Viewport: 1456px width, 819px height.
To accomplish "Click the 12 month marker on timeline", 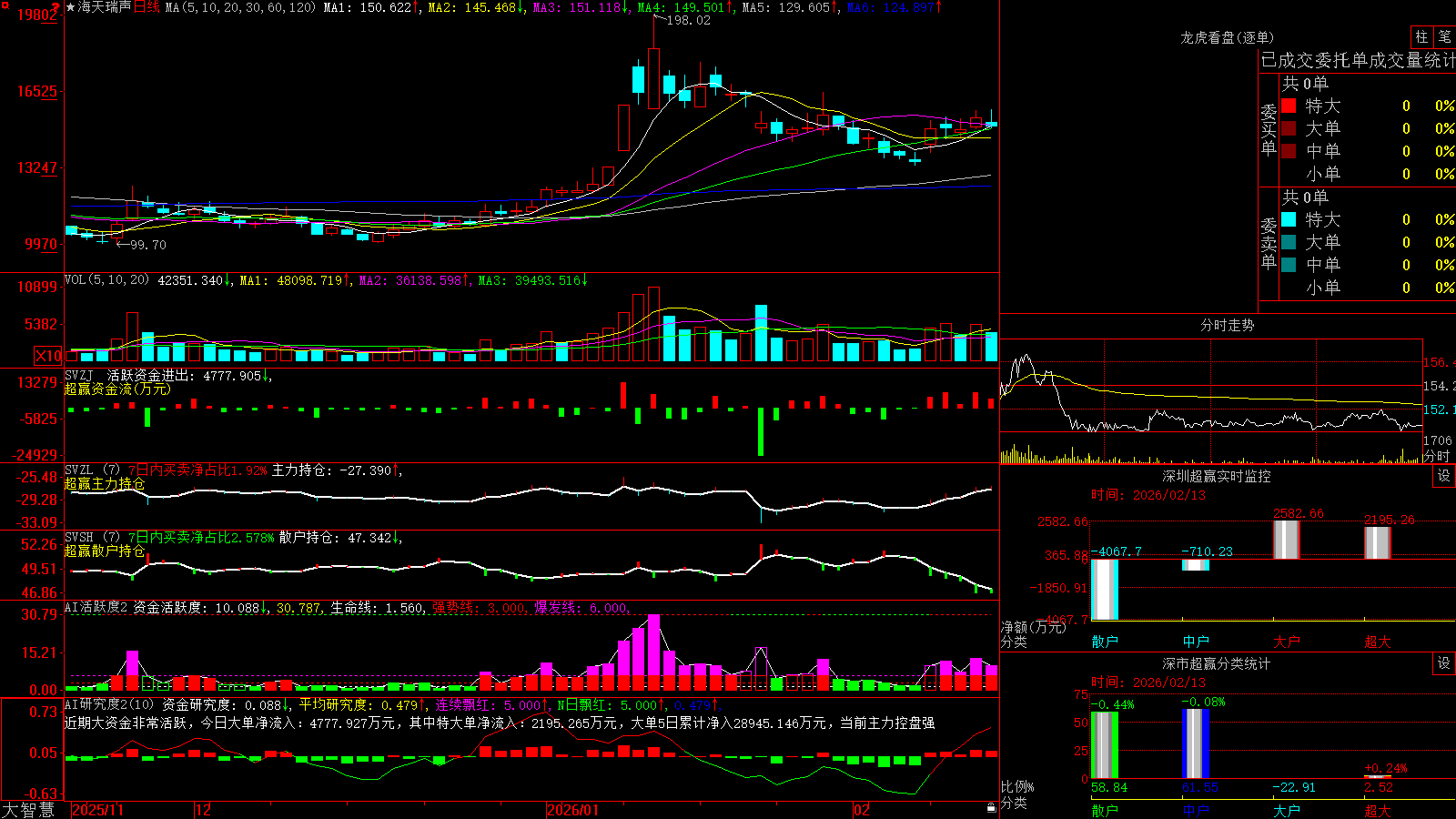I will point(204,810).
